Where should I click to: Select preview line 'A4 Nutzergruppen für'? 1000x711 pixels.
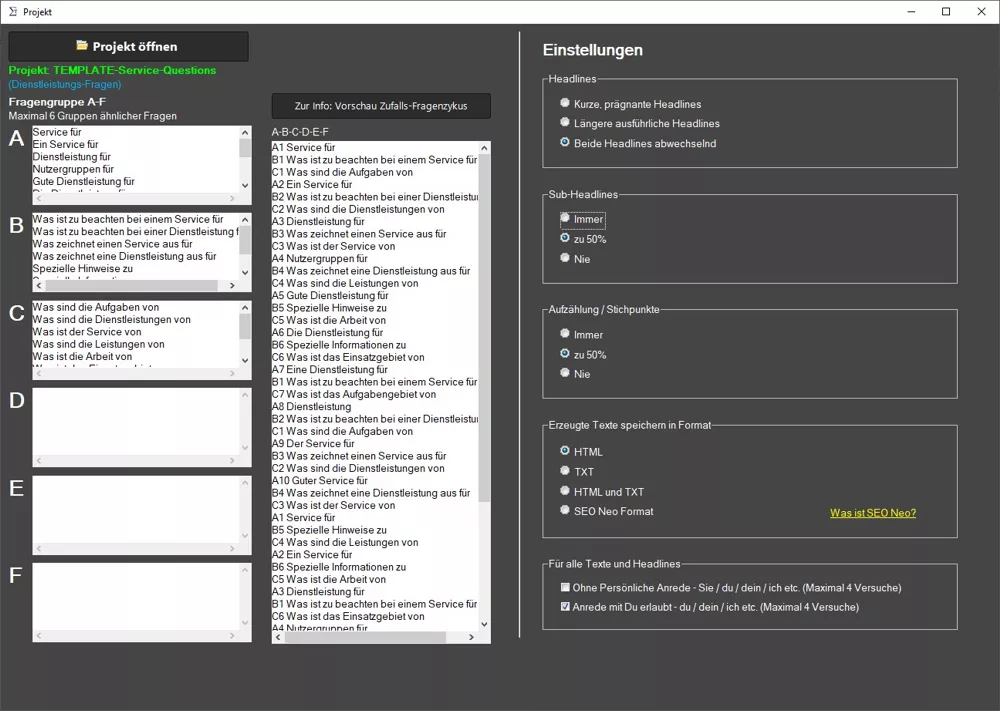[320, 258]
